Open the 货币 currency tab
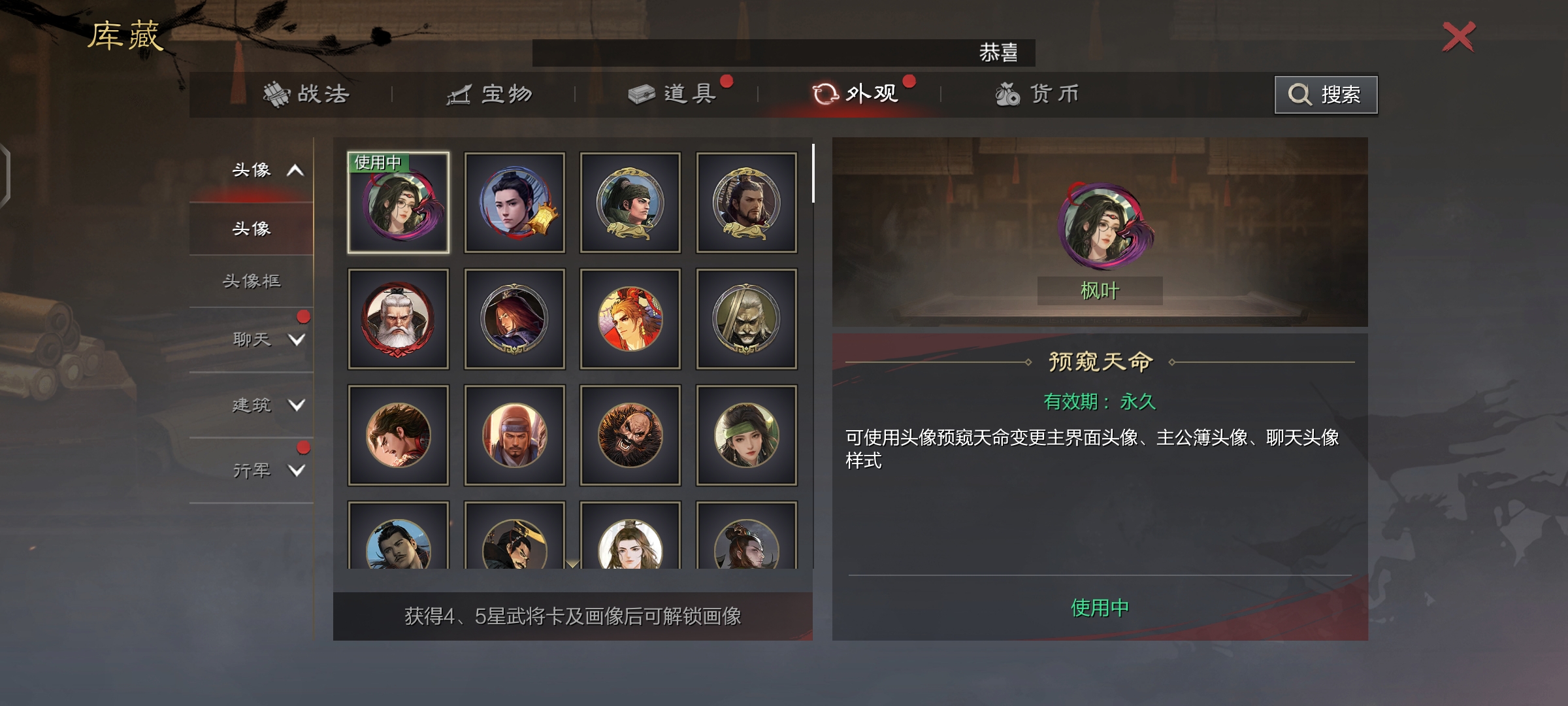 (x=1037, y=94)
